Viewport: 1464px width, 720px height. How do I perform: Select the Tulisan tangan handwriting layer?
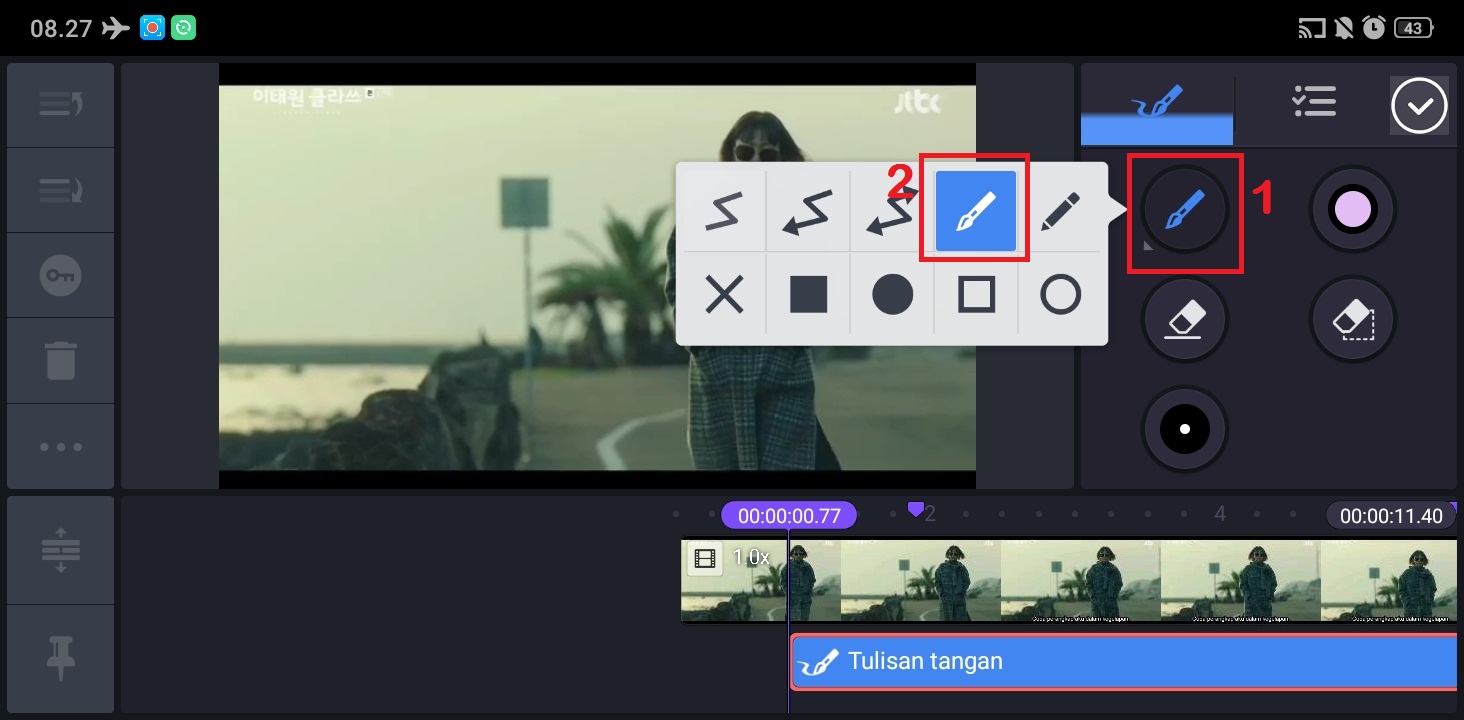point(1124,661)
